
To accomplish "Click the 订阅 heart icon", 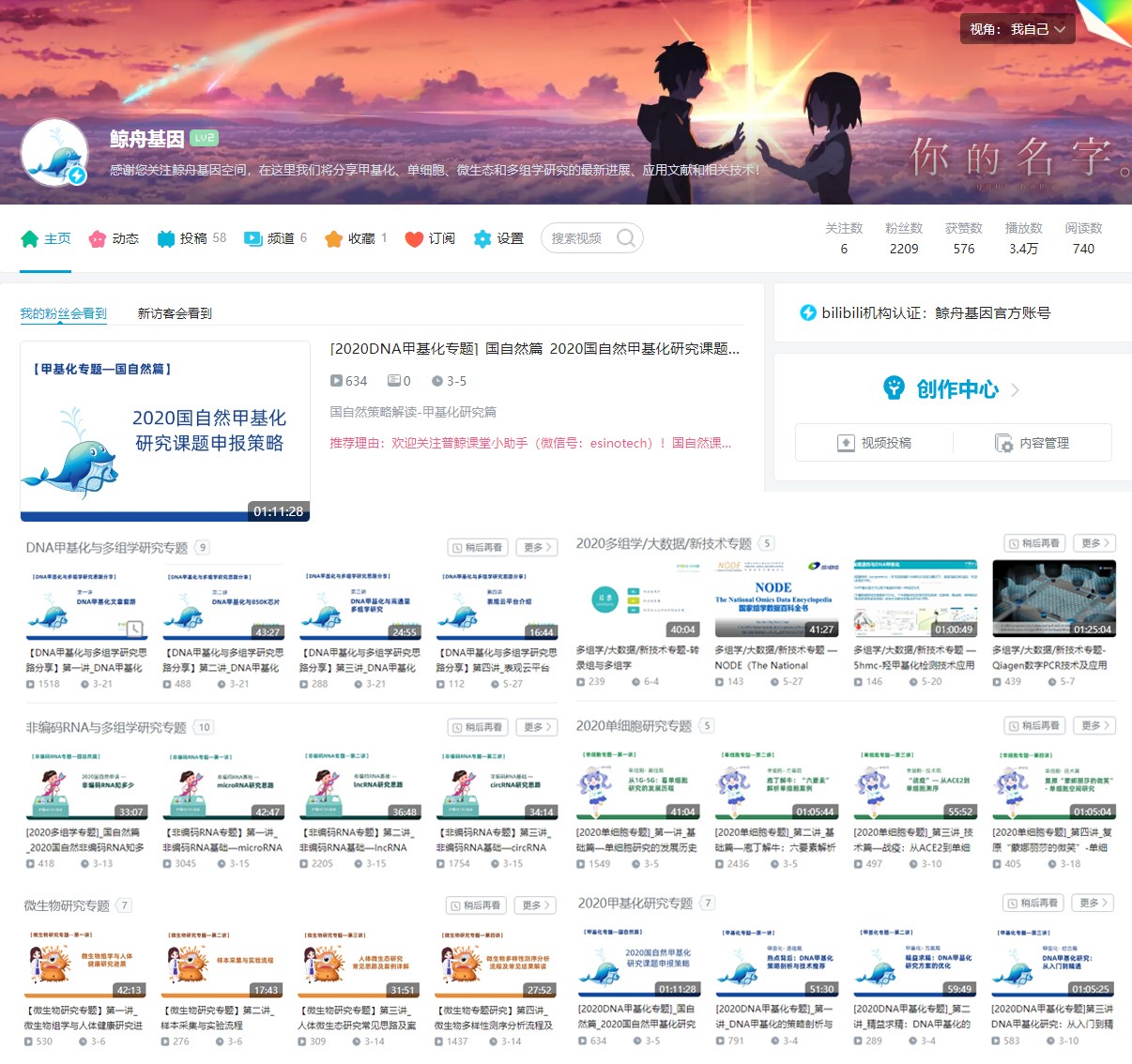I will click(x=414, y=238).
